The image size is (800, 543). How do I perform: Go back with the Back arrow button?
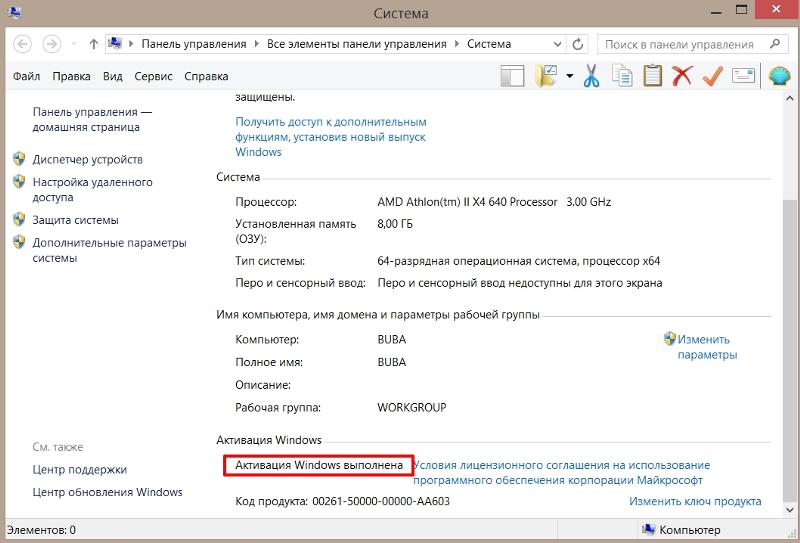click(22, 44)
